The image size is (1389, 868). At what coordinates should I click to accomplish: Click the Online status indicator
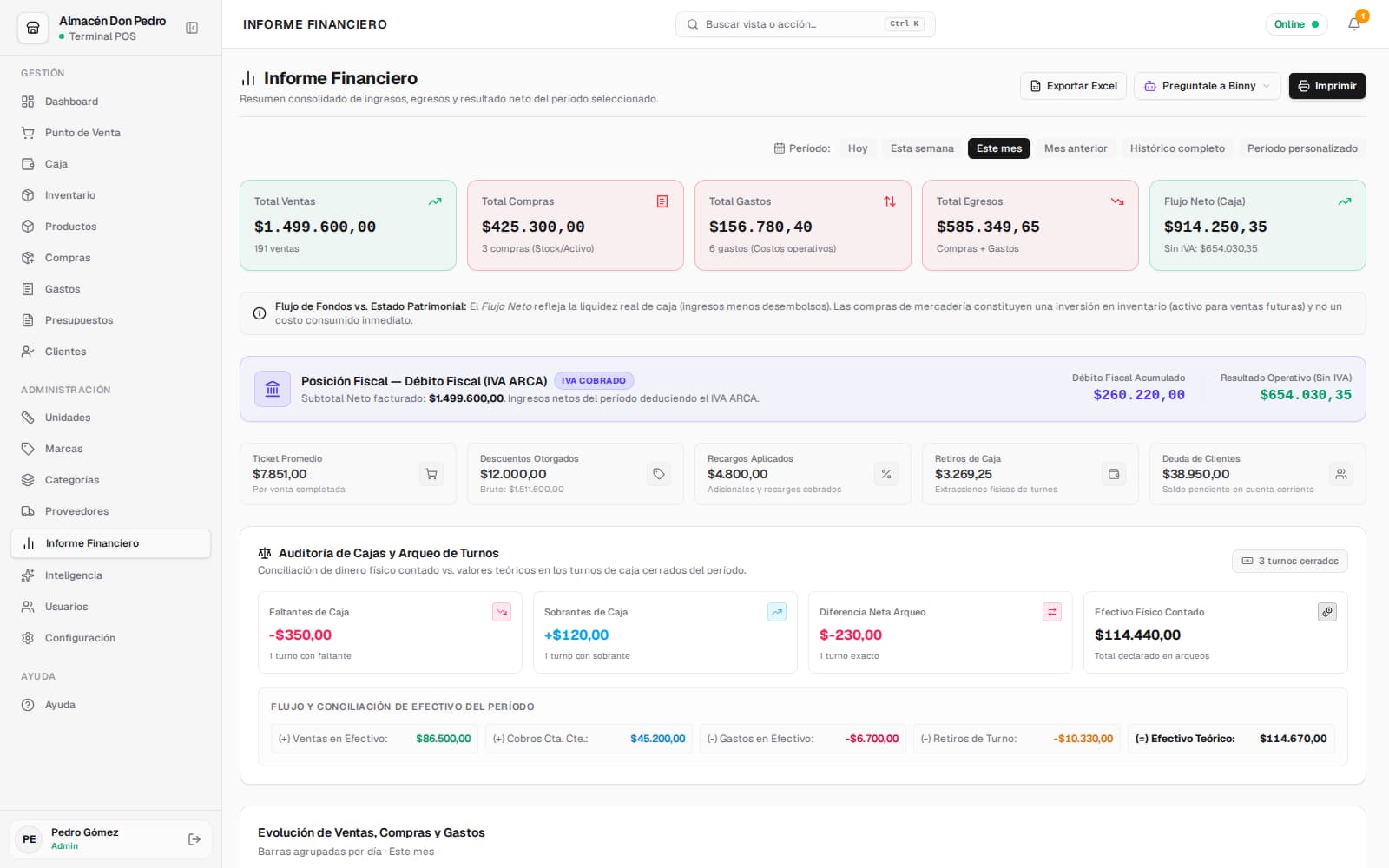pyautogui.click(x=1296, y=24)
